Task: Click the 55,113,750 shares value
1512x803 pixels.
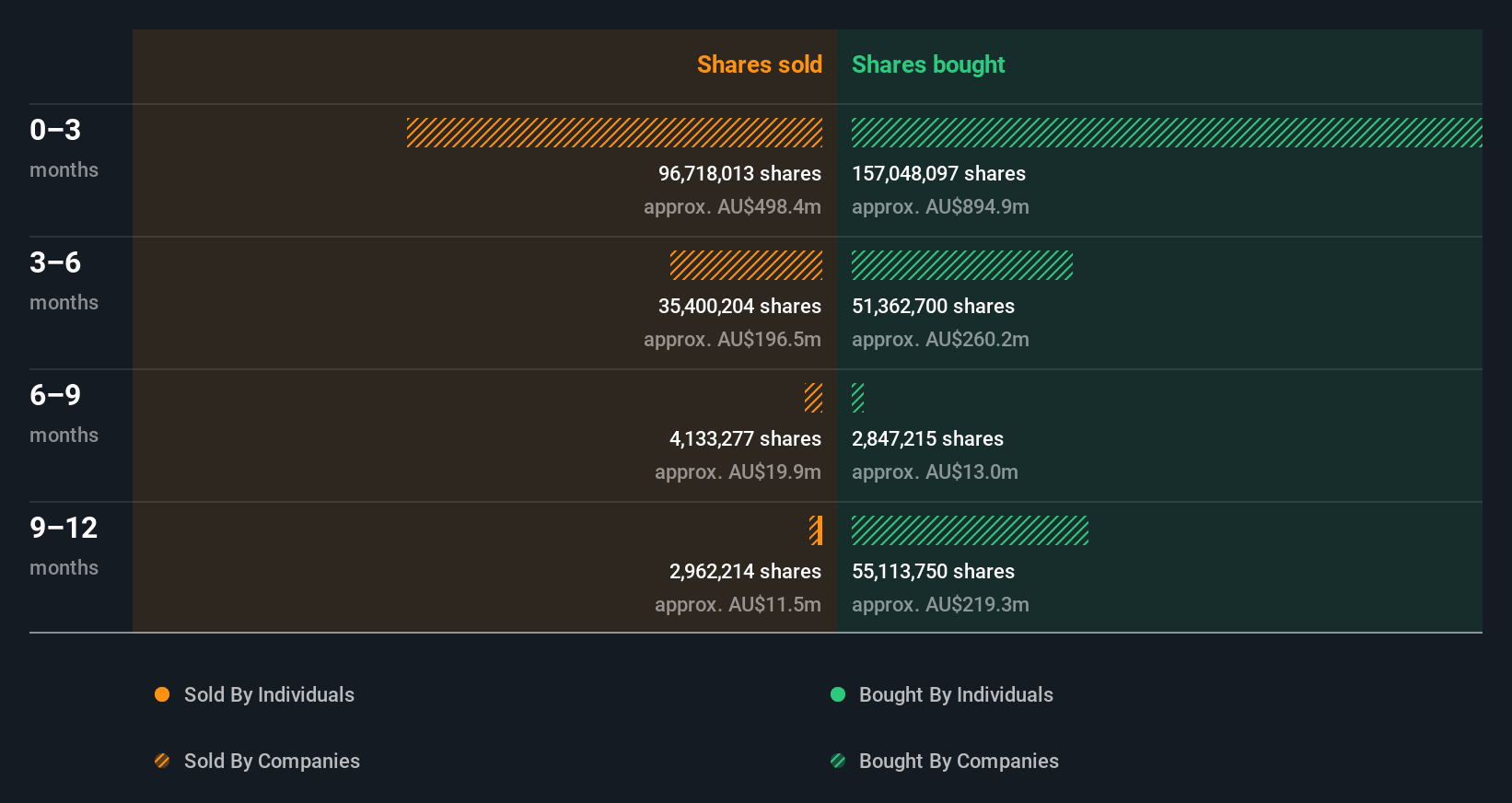Action: coord(933,571)
